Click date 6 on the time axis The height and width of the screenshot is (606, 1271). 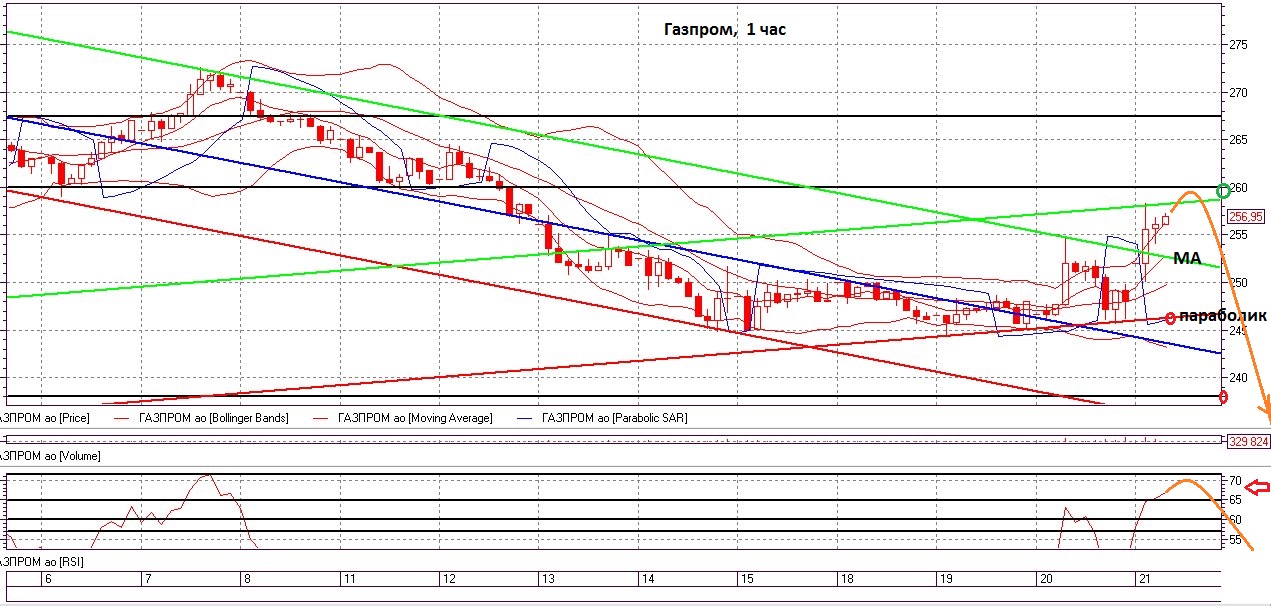[x=47, y=579]
